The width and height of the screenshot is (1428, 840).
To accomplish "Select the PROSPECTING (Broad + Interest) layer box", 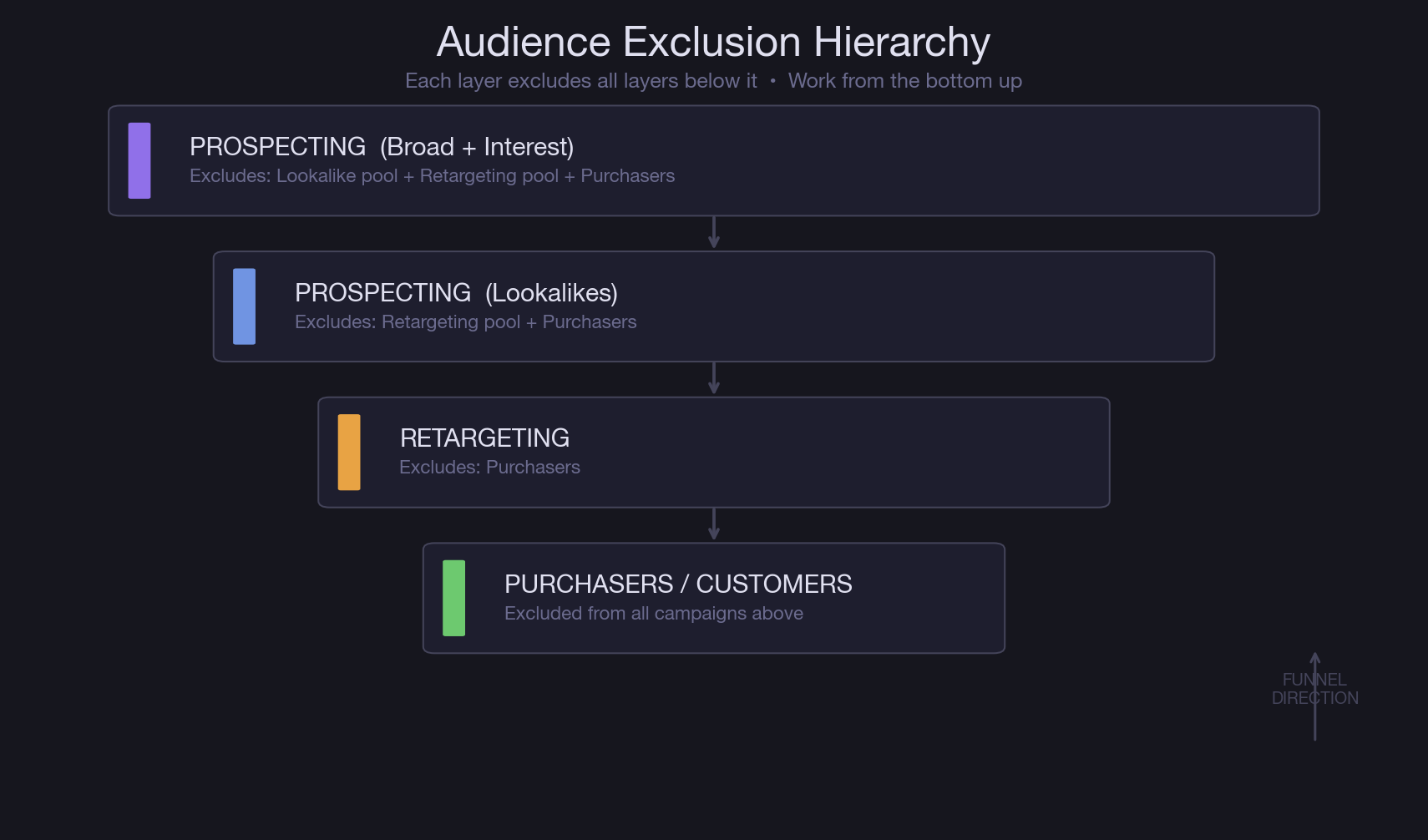I will tap(714, 160).
